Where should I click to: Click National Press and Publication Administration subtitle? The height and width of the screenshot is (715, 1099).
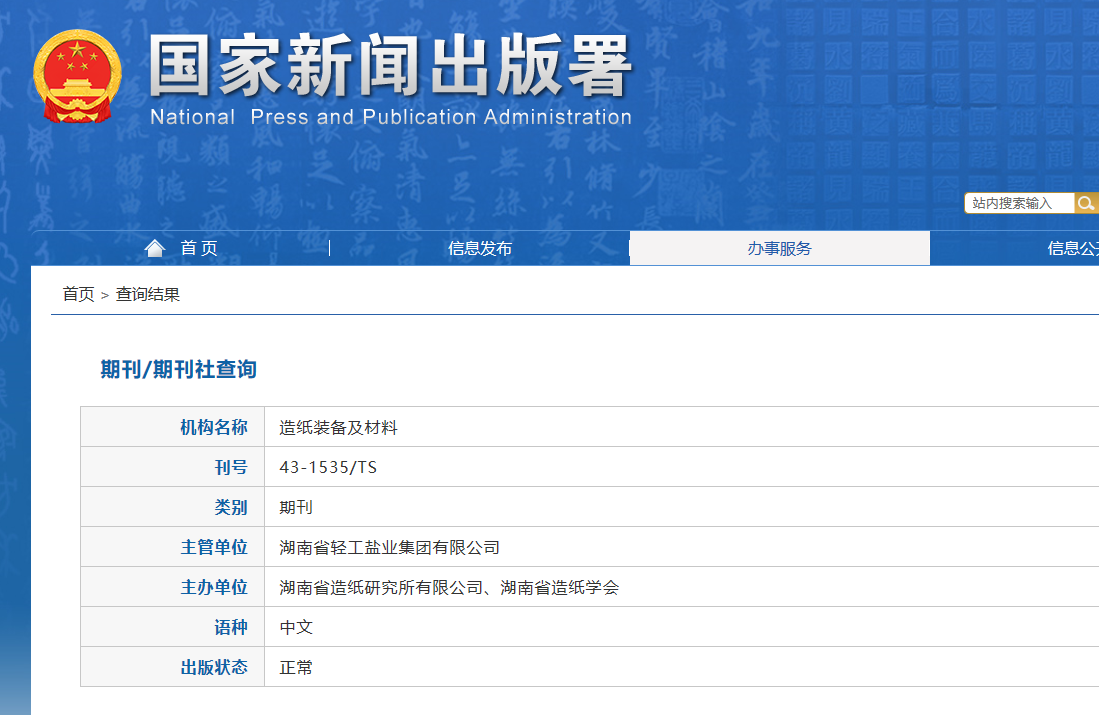(391, 117)
